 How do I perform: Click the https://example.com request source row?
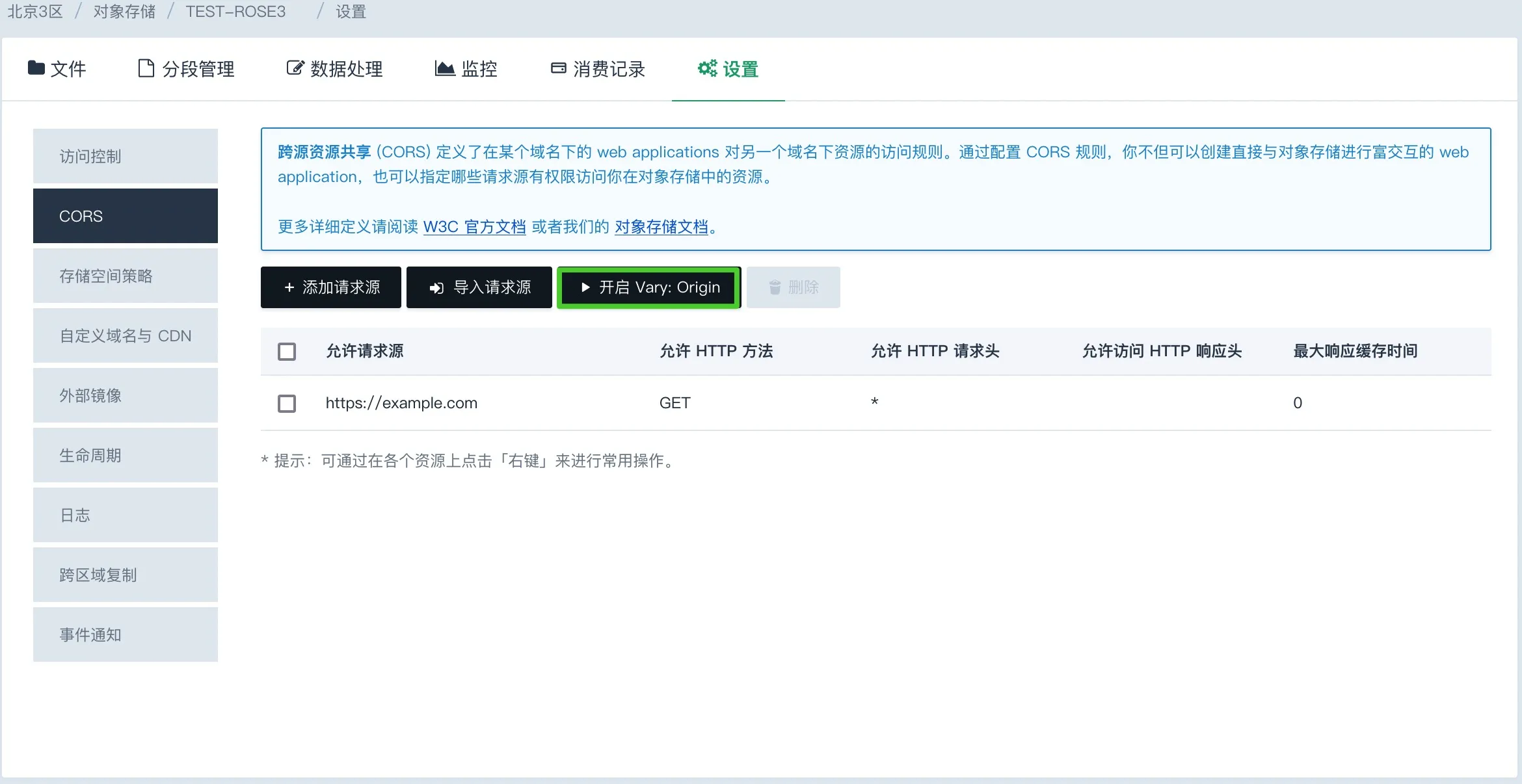click(x=401, y=403)
